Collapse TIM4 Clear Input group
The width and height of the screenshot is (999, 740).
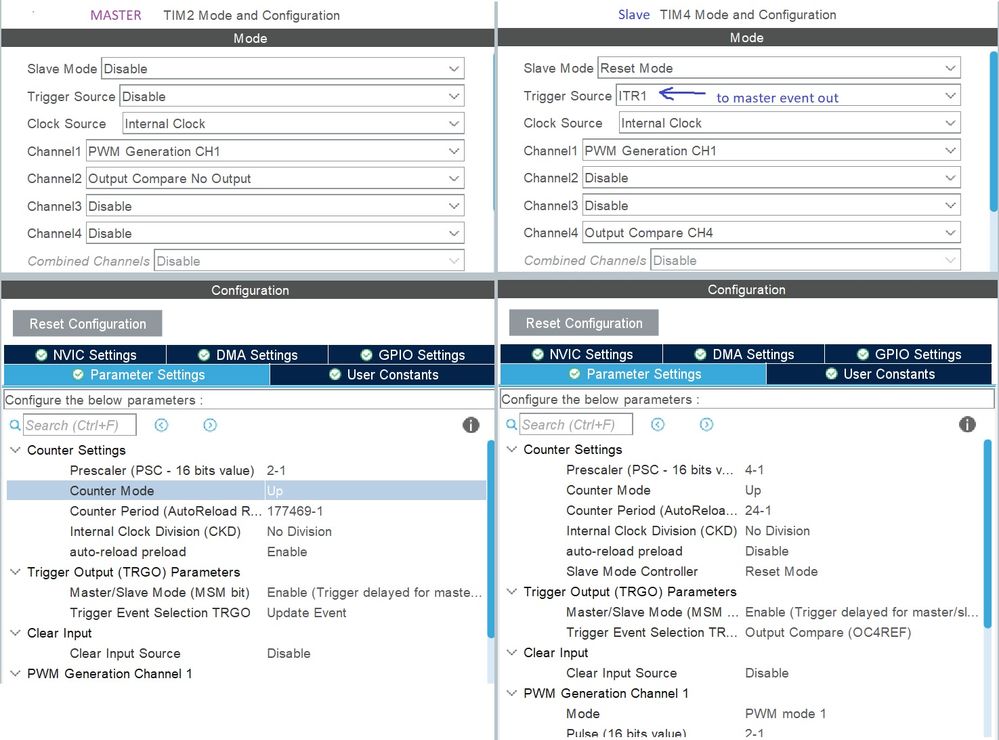tap(512, 653)
